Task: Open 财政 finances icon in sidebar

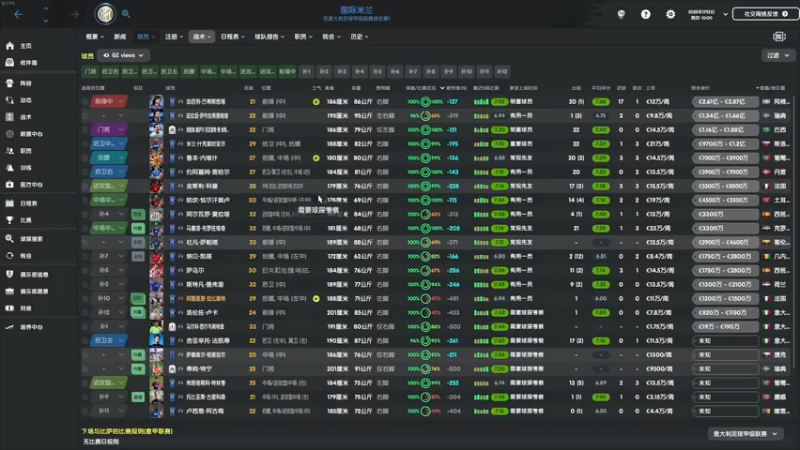Action: (10, 308)
